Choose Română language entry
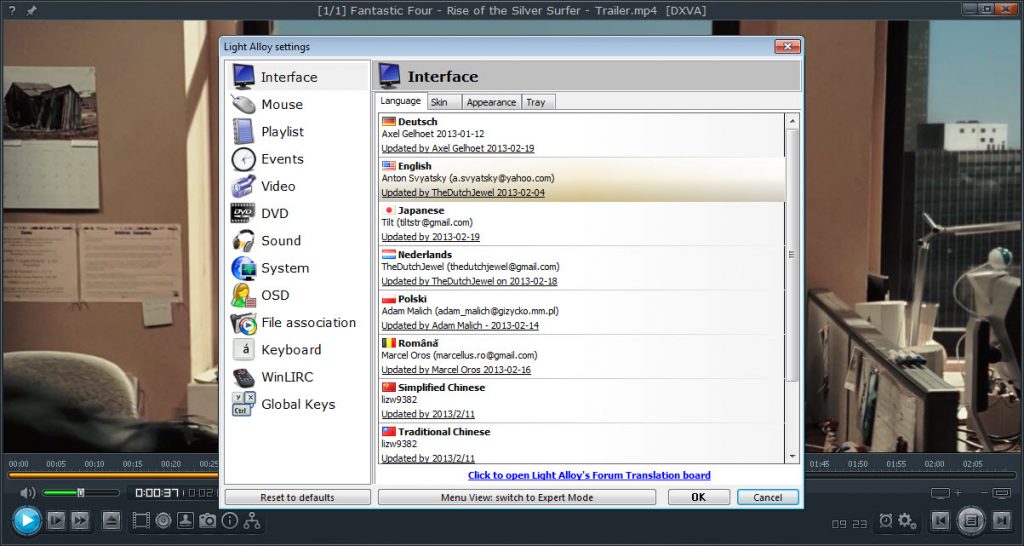 [x=582, y=356]
